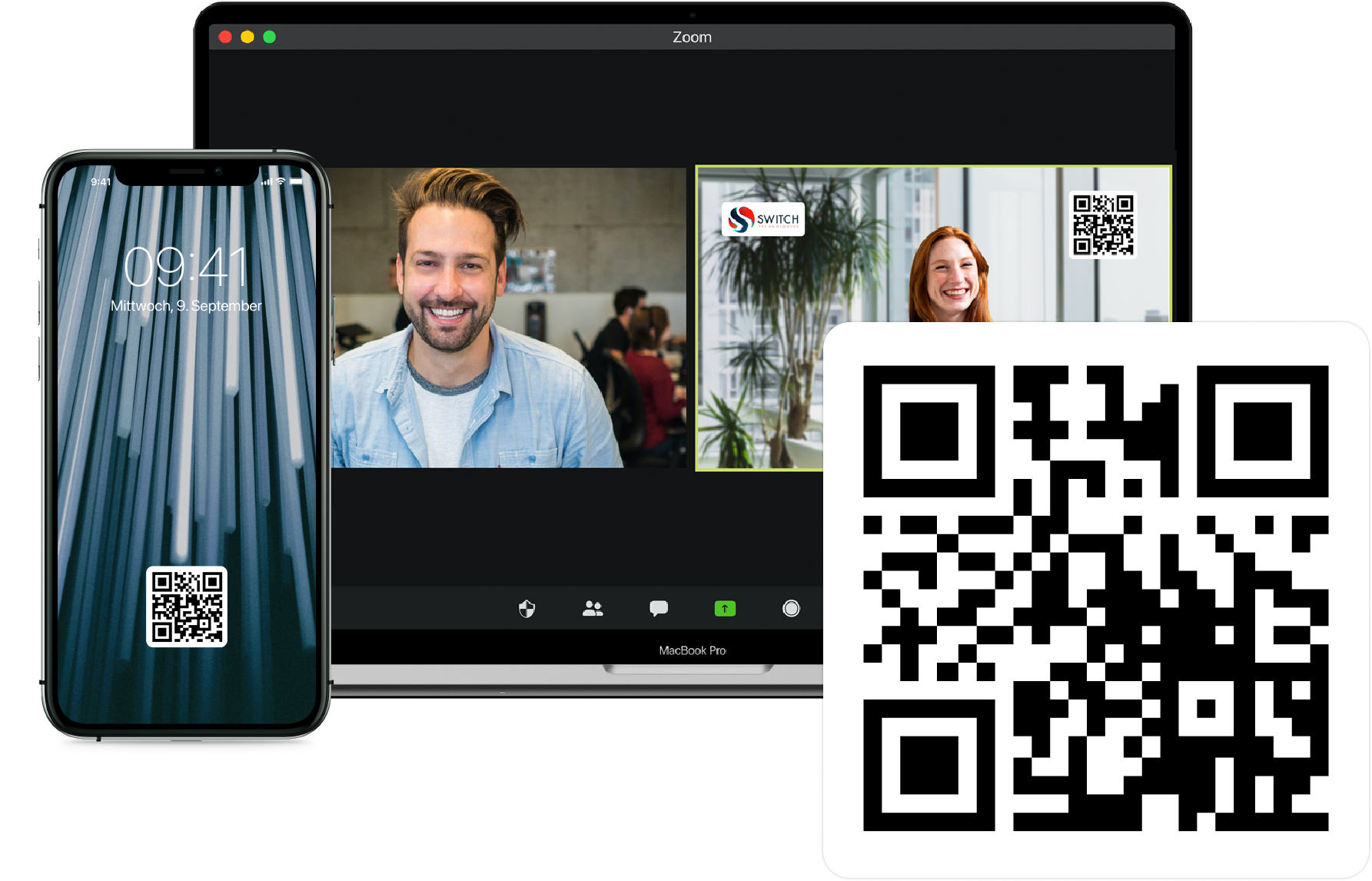Click the green Share Screen icon
The width and height of the screenshot is (1372, 881).
tap(725, 609)
